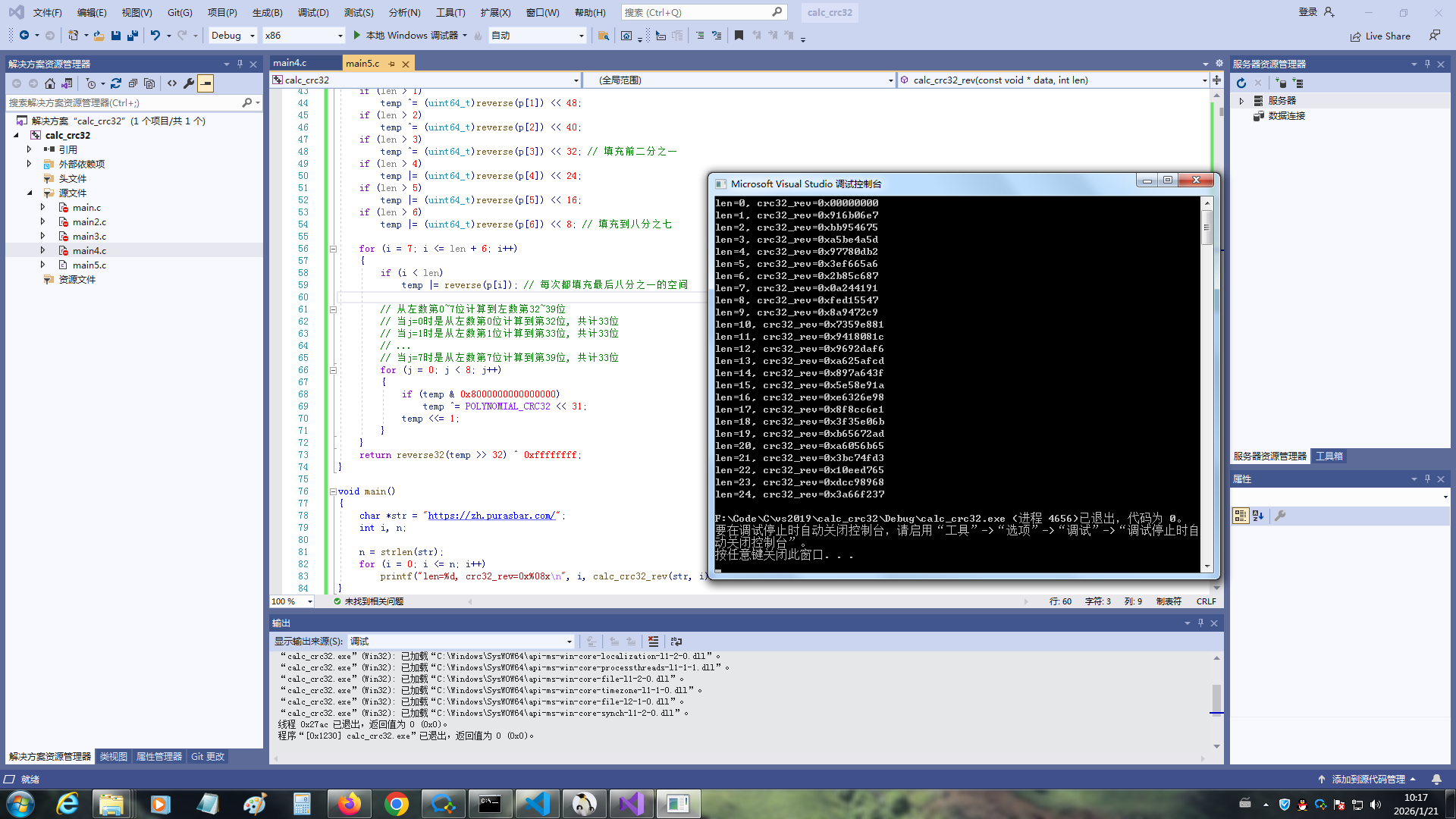Image resolution: width=1456 pixels, height=819 pixels.
Task: Click the home icon in Solution Explorer
Action: (50, 83)
